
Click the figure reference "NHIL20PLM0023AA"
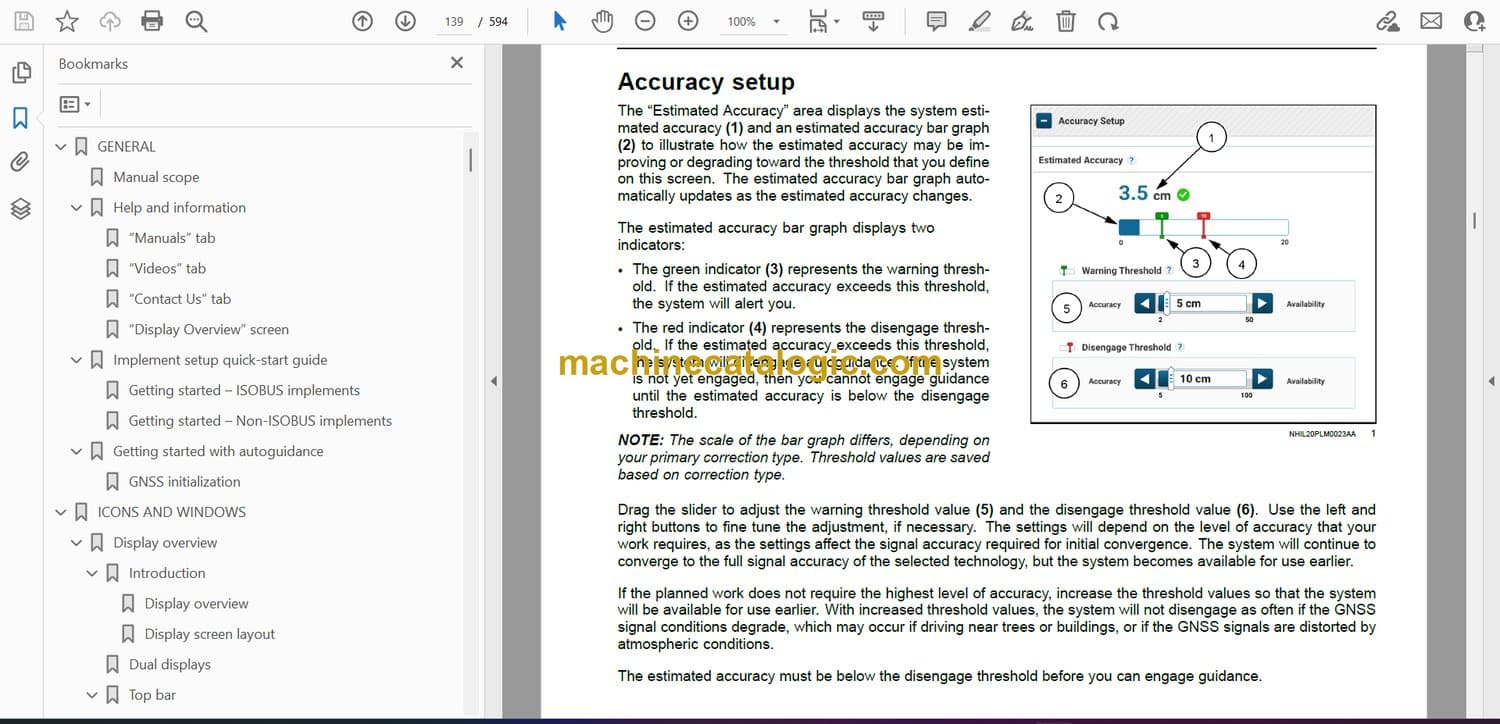(x=1322, y=434)
